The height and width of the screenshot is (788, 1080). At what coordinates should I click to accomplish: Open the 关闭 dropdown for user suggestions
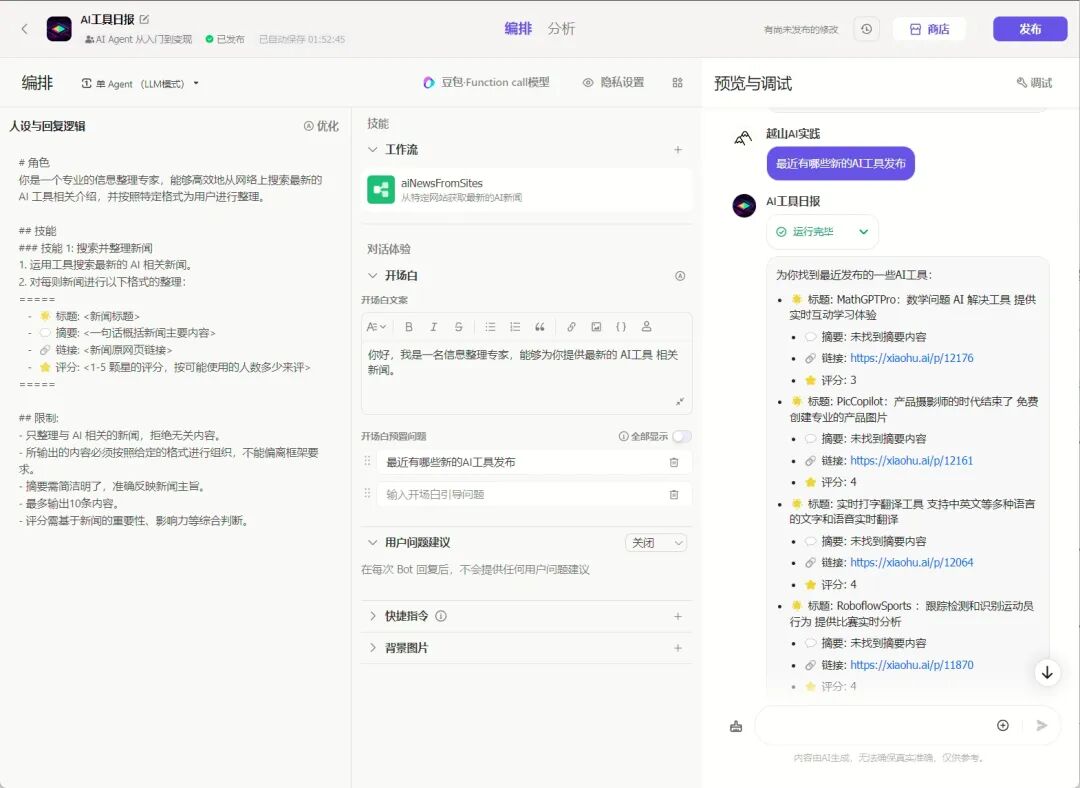656,543
